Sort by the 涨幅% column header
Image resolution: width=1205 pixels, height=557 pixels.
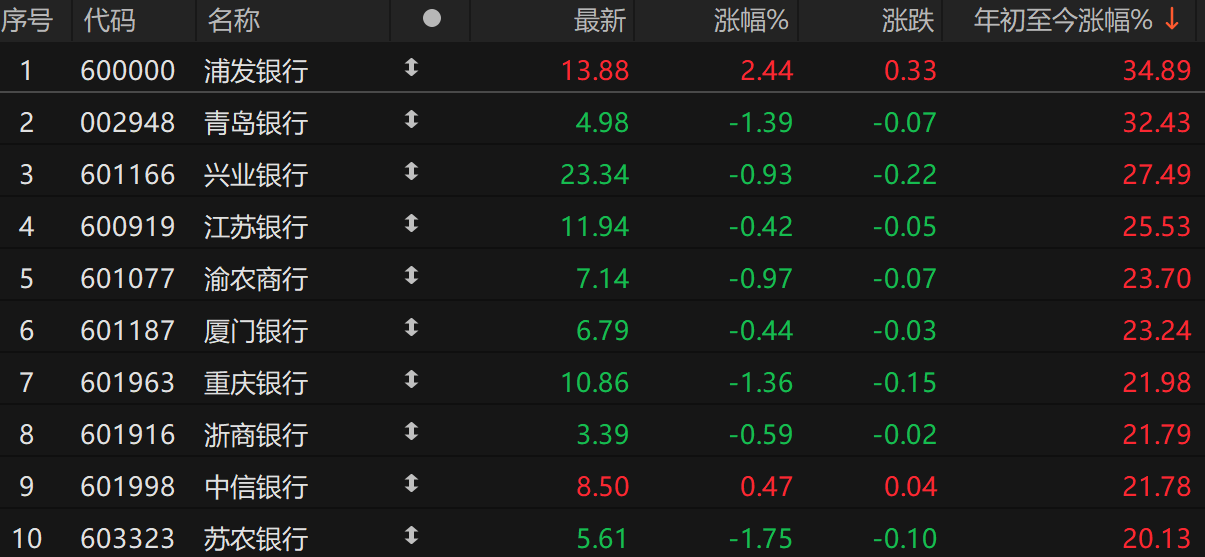pos(752,20)
